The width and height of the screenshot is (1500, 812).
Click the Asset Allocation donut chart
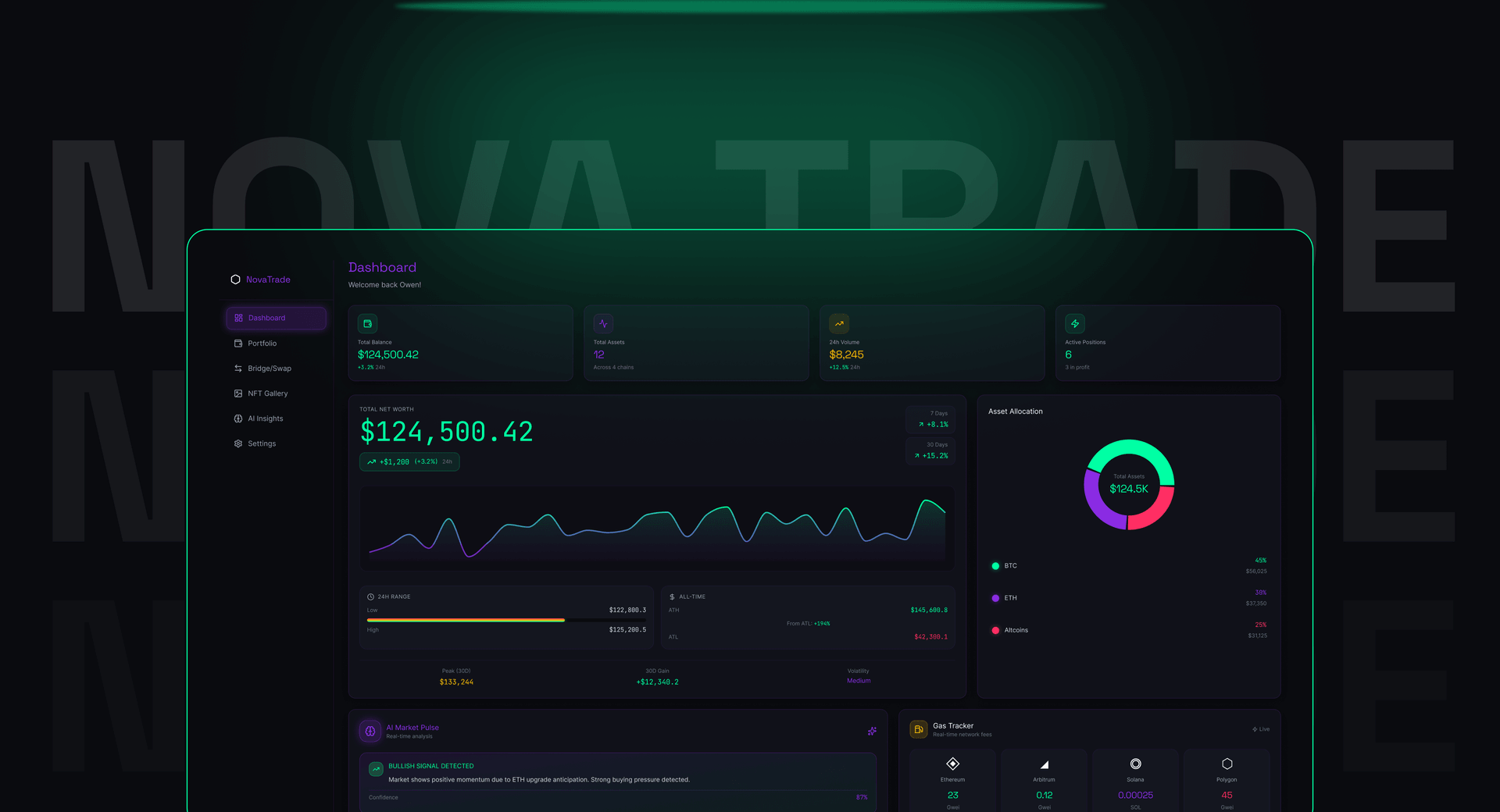click(x=1129, y=485)
